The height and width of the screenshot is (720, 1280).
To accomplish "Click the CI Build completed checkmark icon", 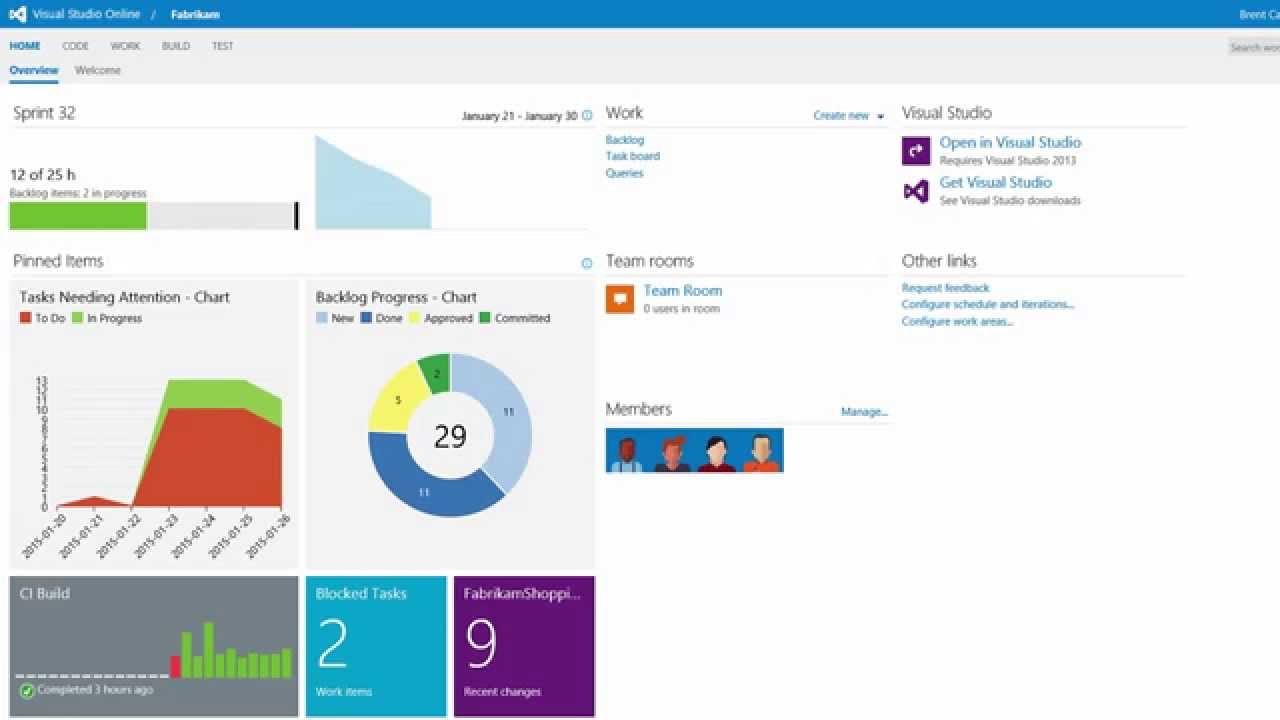I will click(27, 690).
